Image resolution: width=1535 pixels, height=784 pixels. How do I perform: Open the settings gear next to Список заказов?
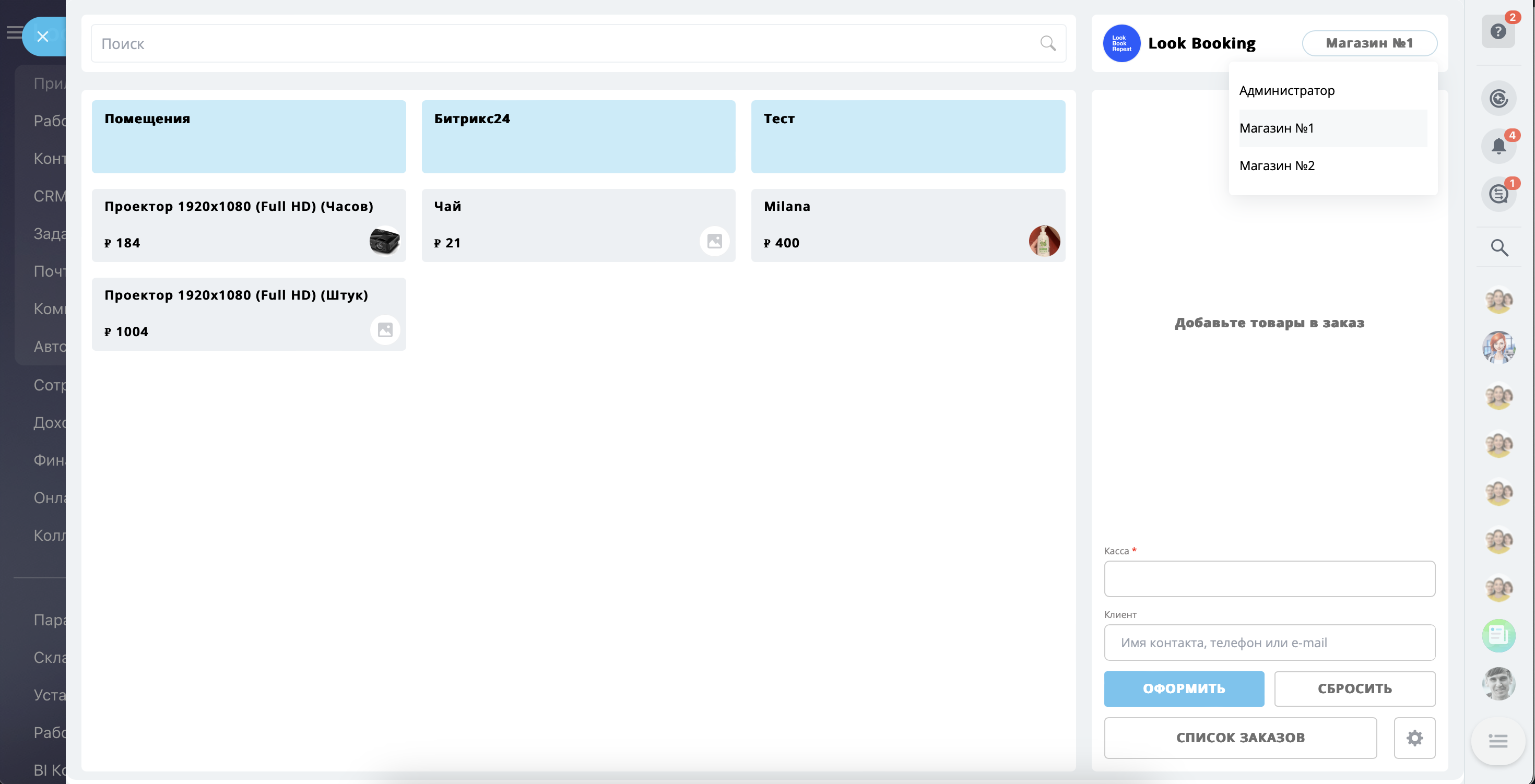[x=1414, y=738]
